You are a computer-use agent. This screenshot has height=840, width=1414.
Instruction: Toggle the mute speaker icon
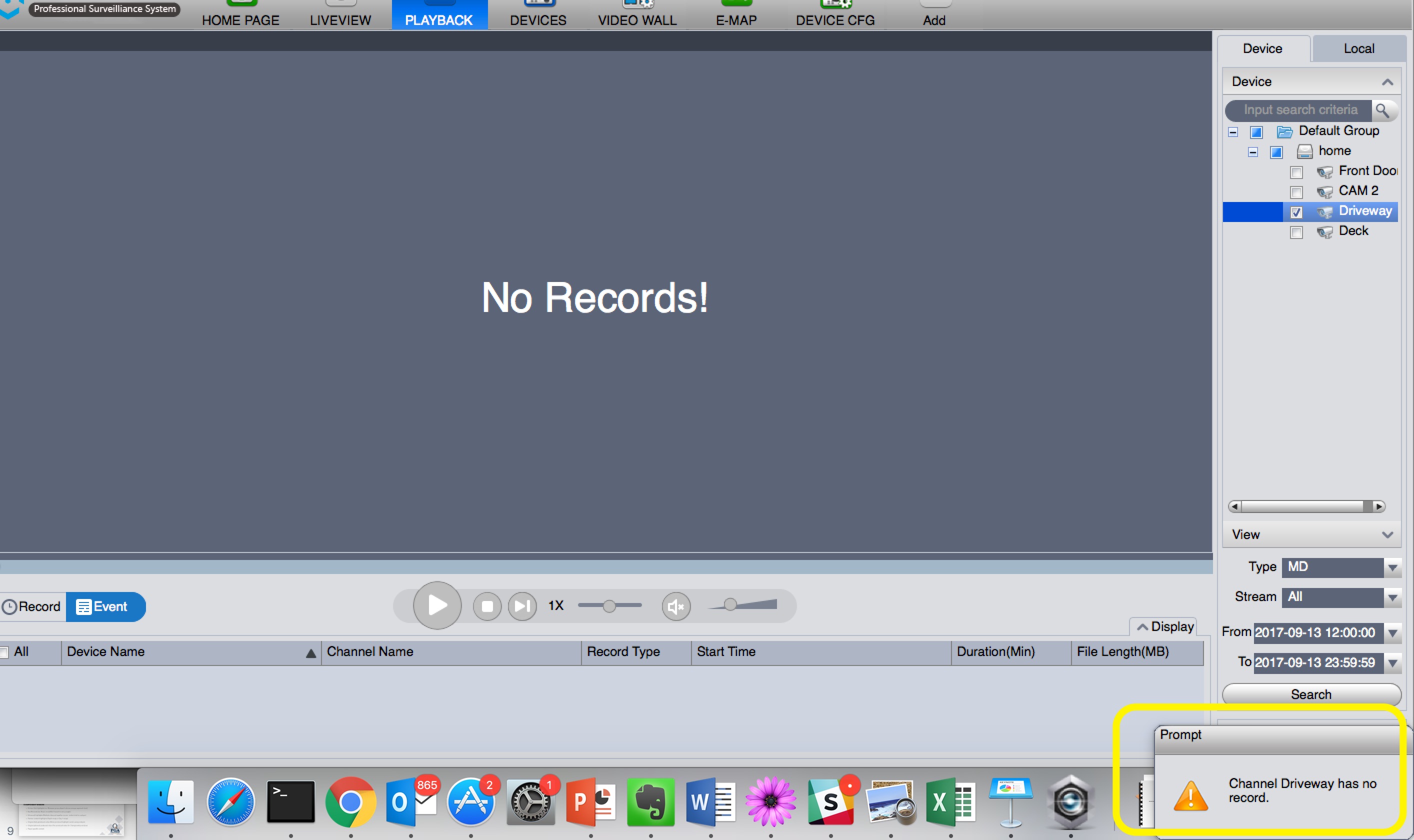tap(676, 607)
